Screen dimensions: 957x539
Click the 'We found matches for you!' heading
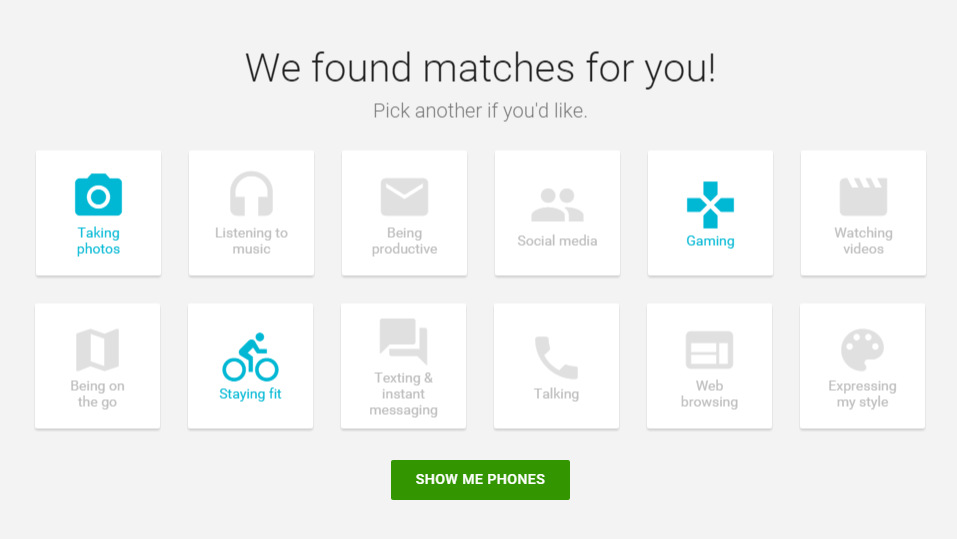(480, 68)
